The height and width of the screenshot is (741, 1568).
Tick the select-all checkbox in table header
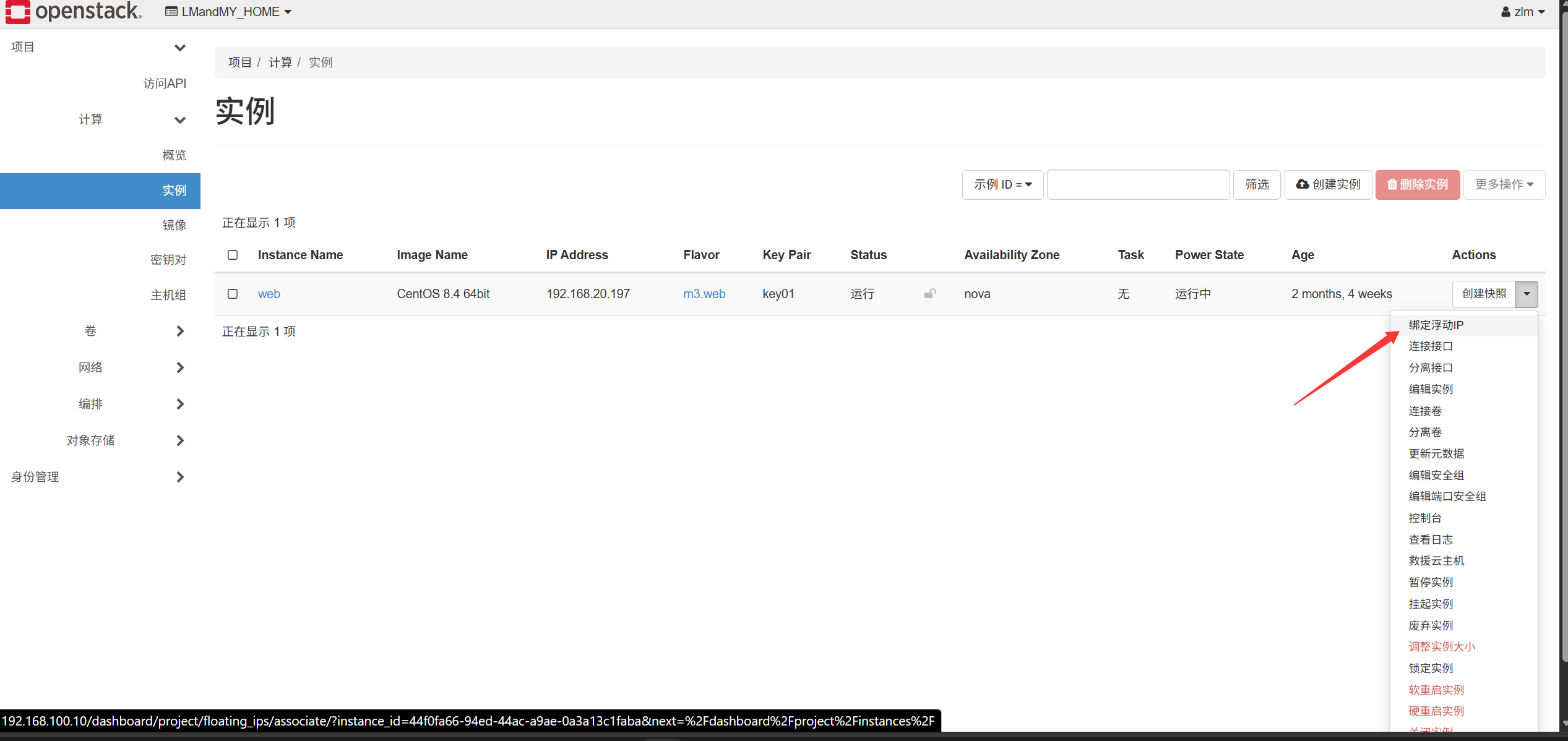[x=233, y=255]
